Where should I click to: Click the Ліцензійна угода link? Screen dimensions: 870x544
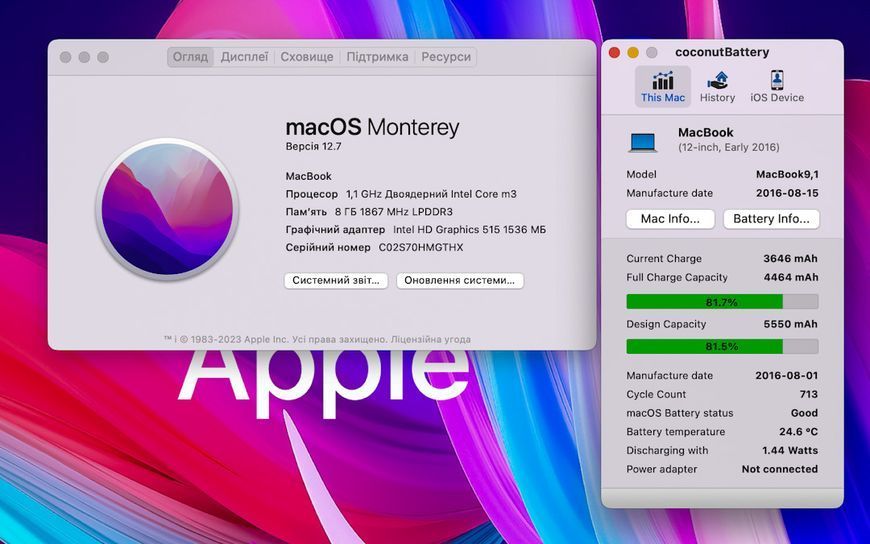[431, 339]
